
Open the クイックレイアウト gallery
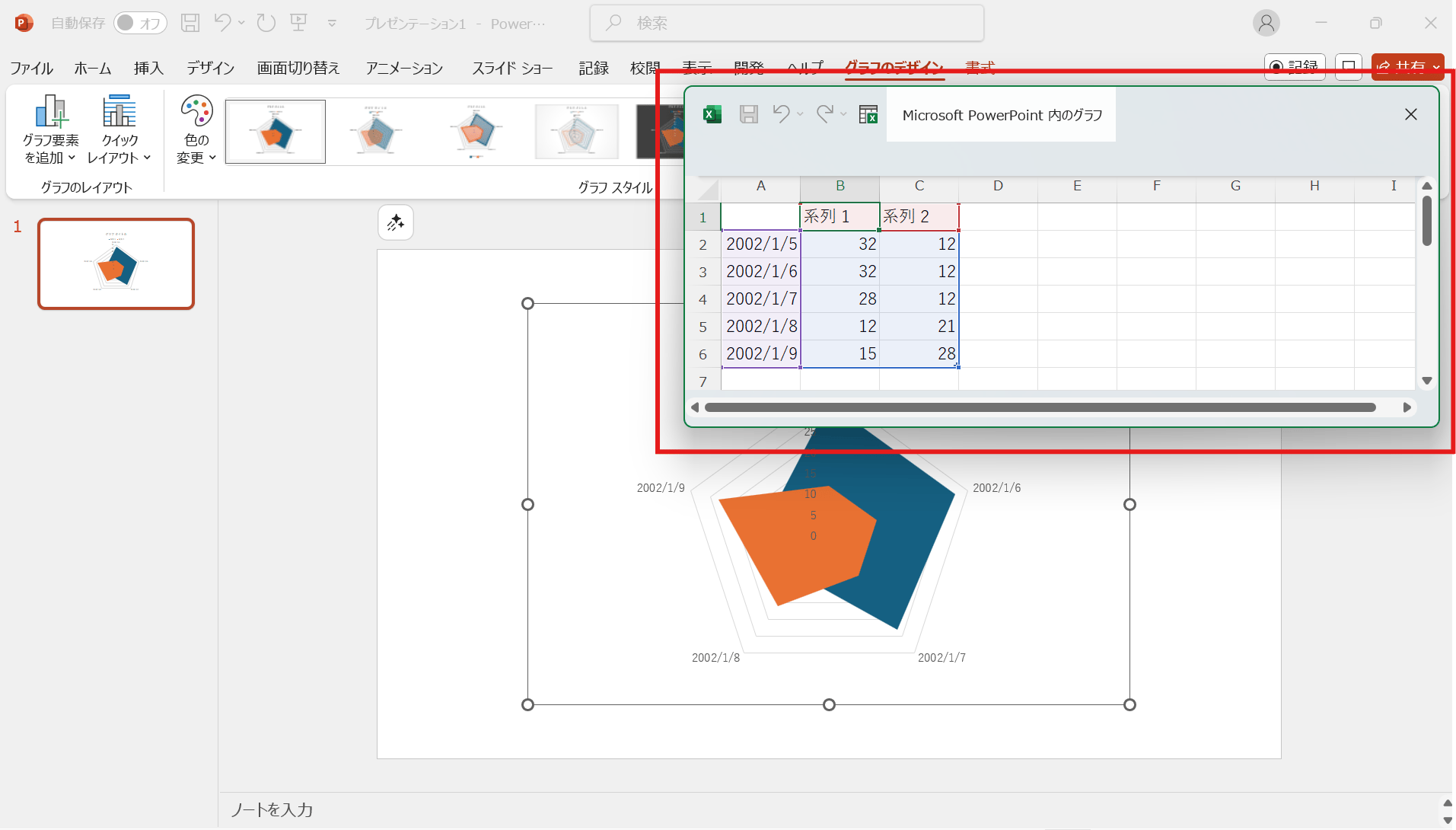click(119, 129)
